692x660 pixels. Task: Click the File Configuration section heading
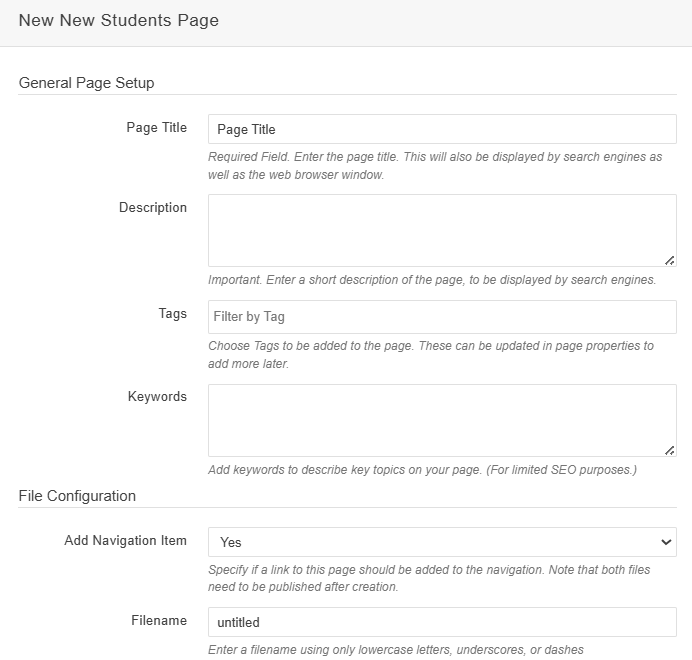pos(77,495)
